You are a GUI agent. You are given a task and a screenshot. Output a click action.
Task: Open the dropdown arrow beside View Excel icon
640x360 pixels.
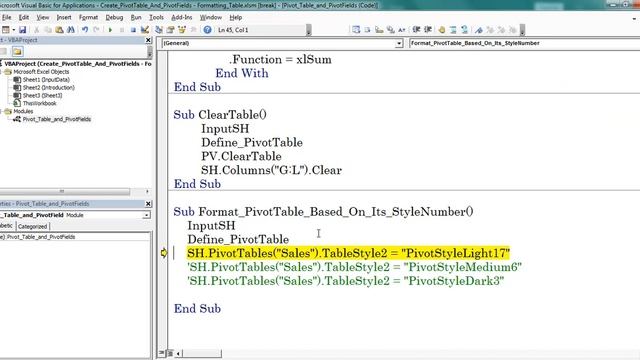pos(13,30)
